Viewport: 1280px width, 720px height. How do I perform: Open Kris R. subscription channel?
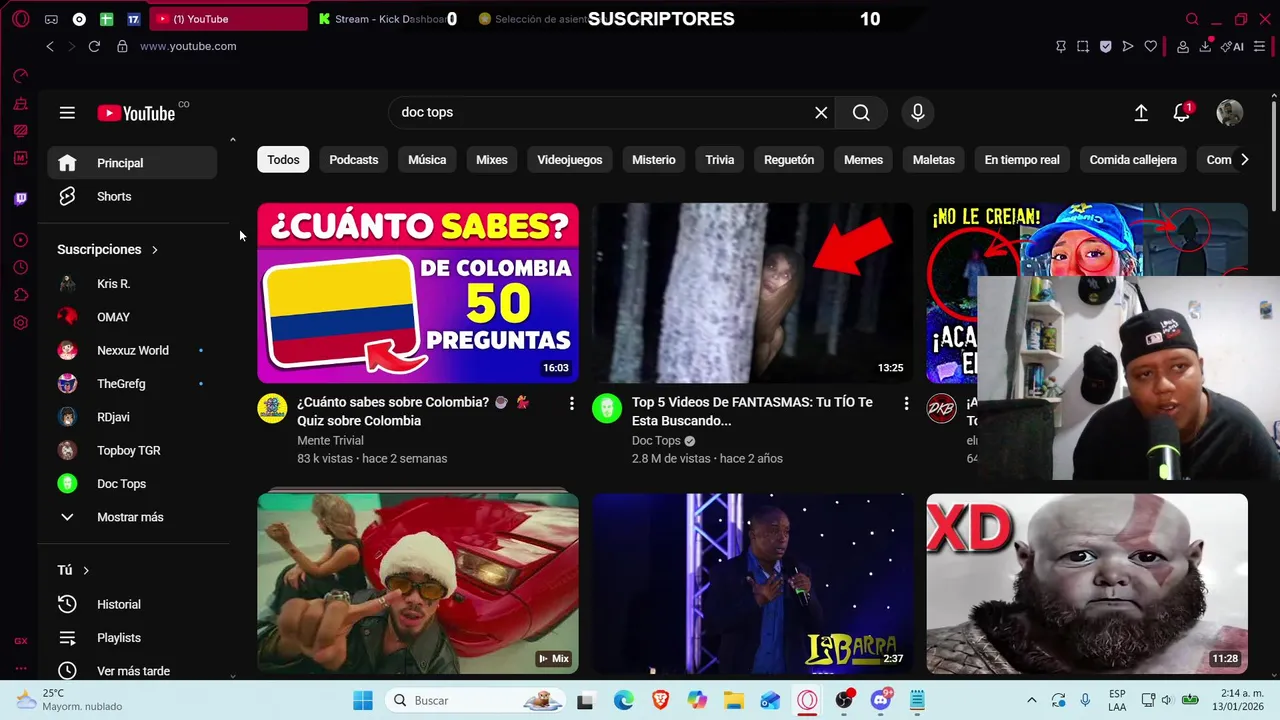132,284
